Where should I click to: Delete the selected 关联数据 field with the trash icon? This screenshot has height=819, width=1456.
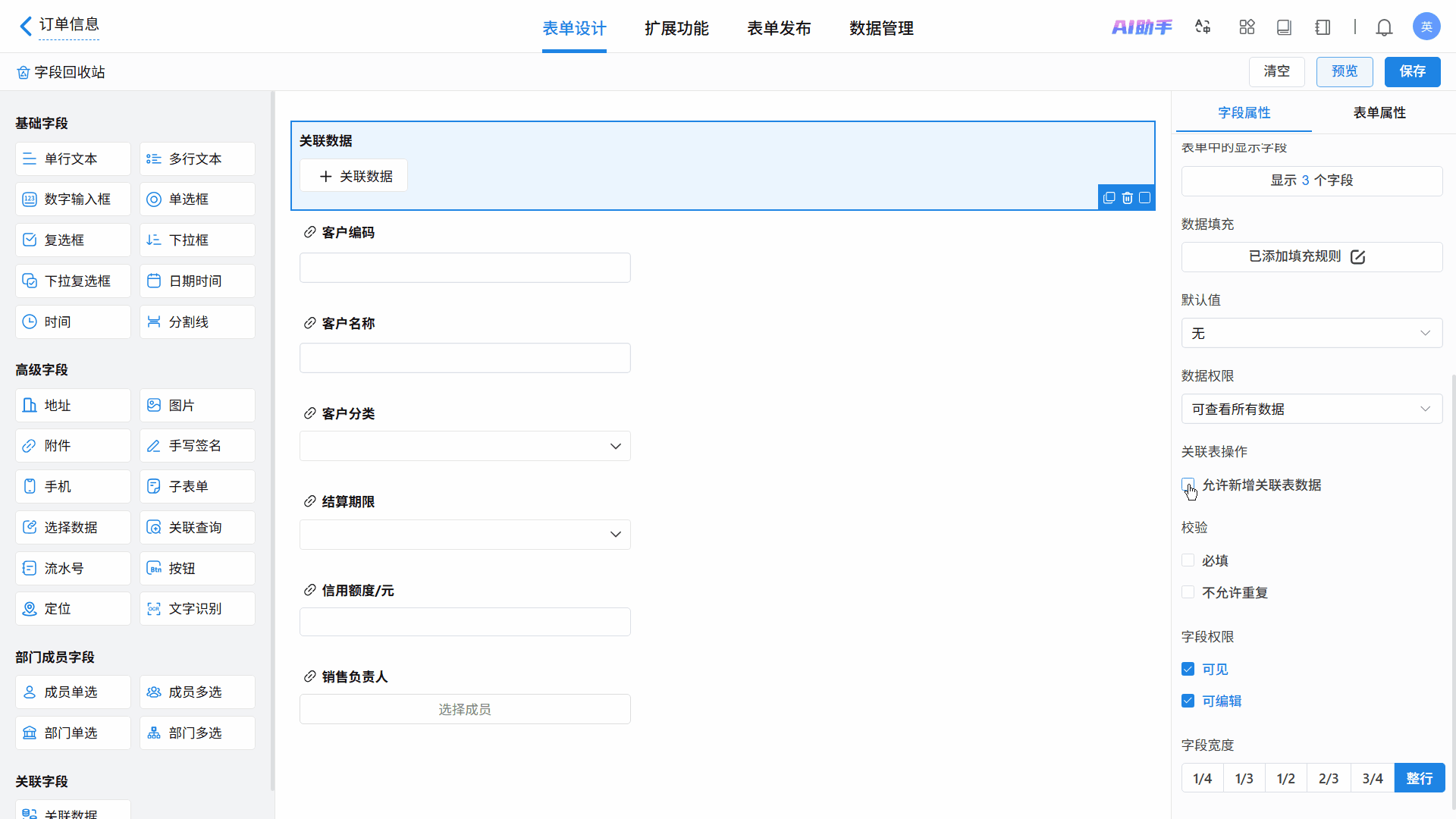tap(1127, 198)
